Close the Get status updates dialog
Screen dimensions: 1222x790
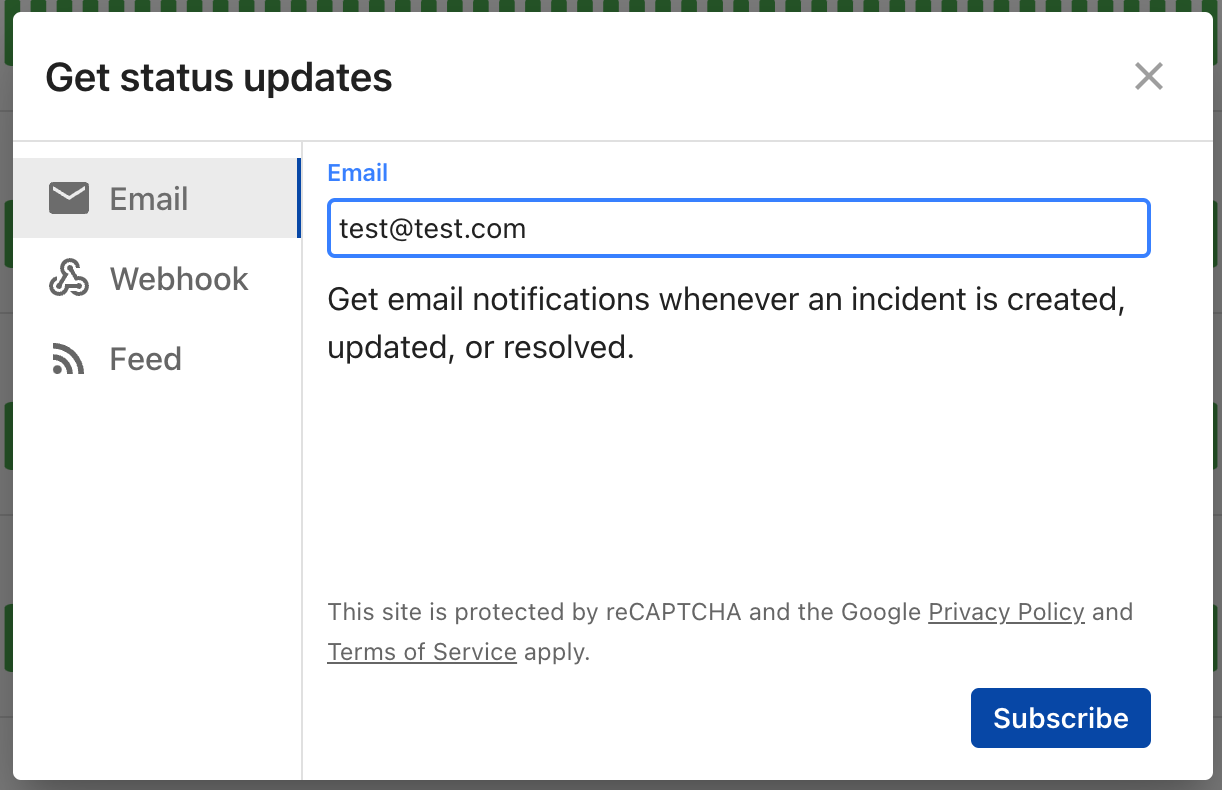pos(1149,76)
